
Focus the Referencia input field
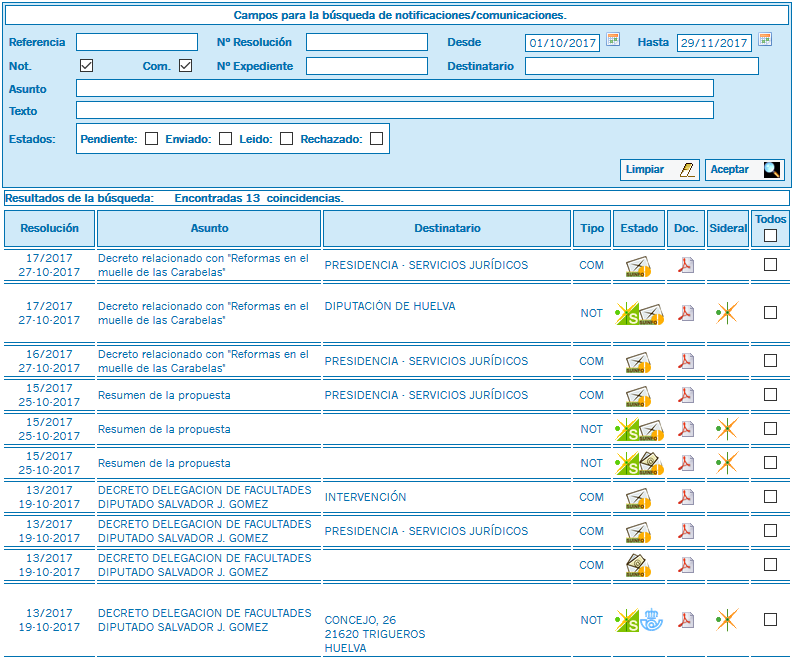pos(137,42)
